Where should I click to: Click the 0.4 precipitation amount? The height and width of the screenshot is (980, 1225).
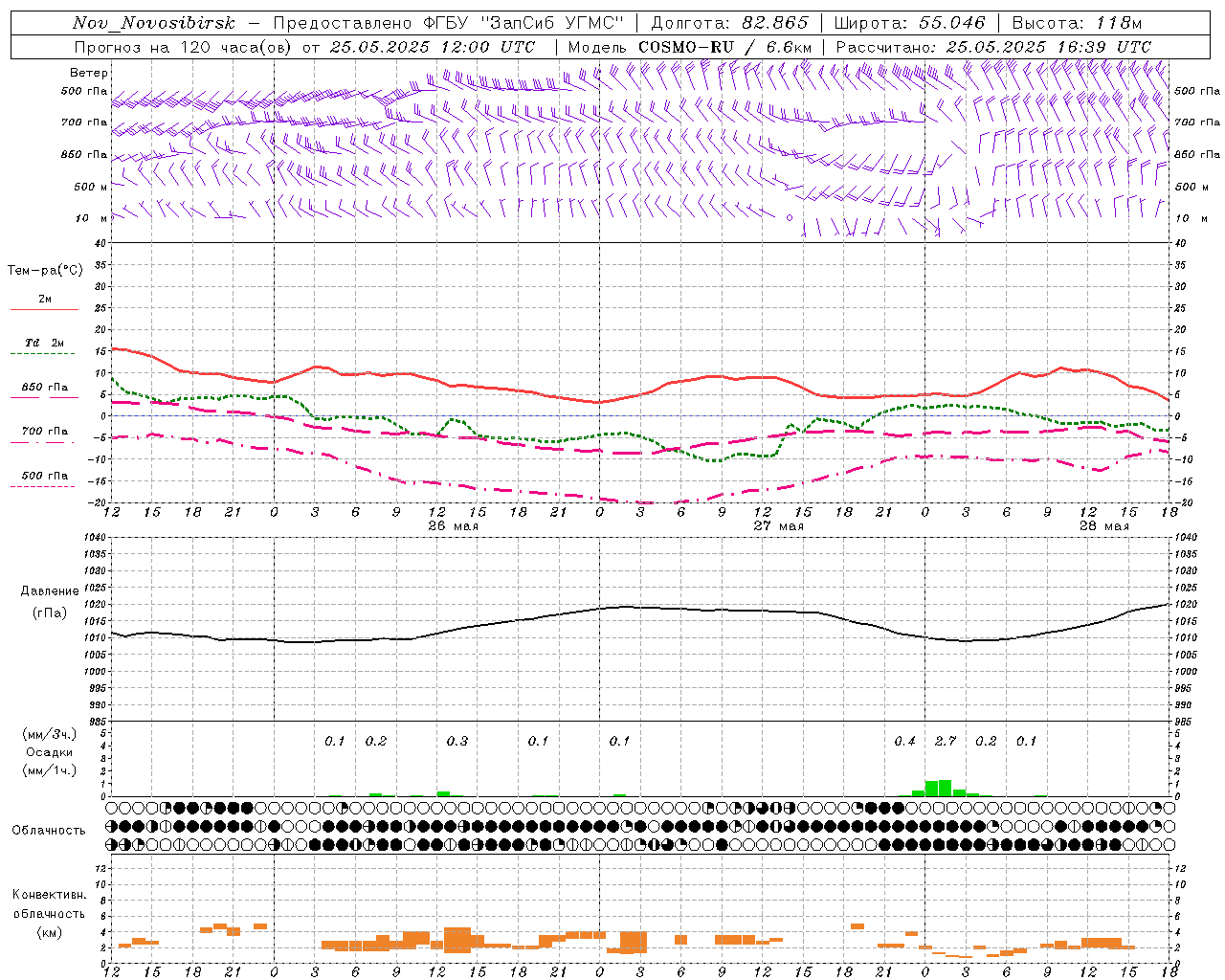[x=904, y=742]
